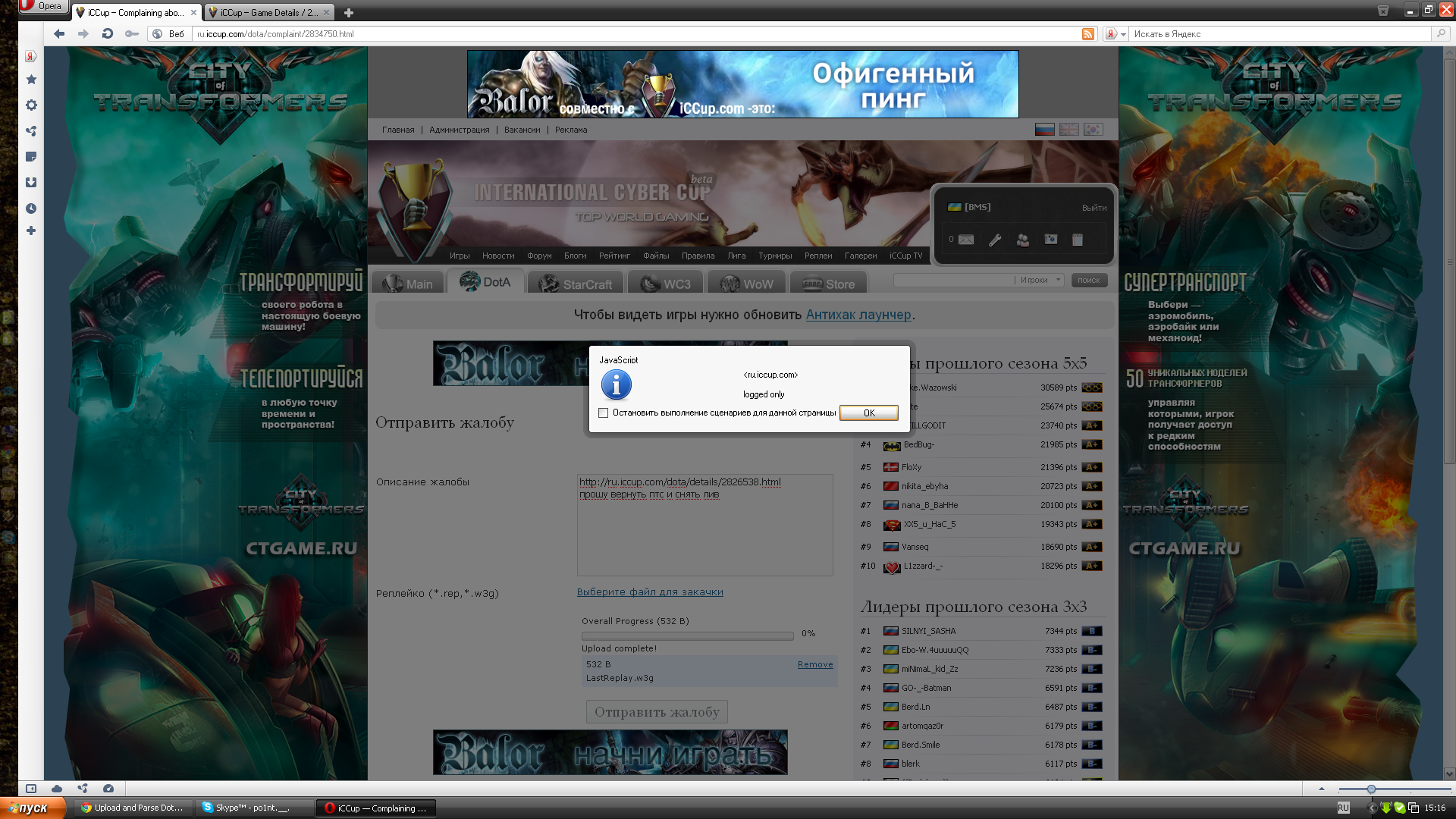The width and height of the screenshot is (1456, 819).
Task: Tick the stop scripts on this page checkbox
Action: pos(604,413)
